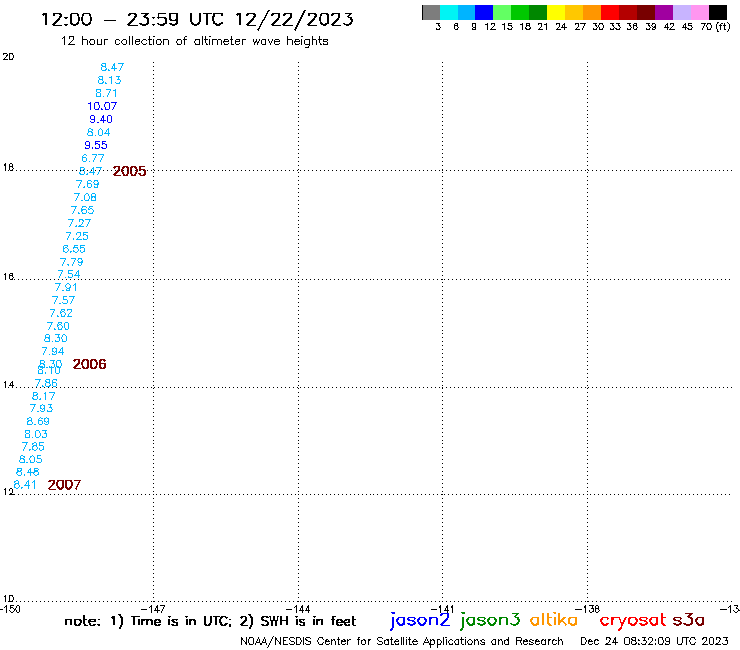Select the 's3a' satellite legend label
740x650 pixels.
tap(689, 620)
